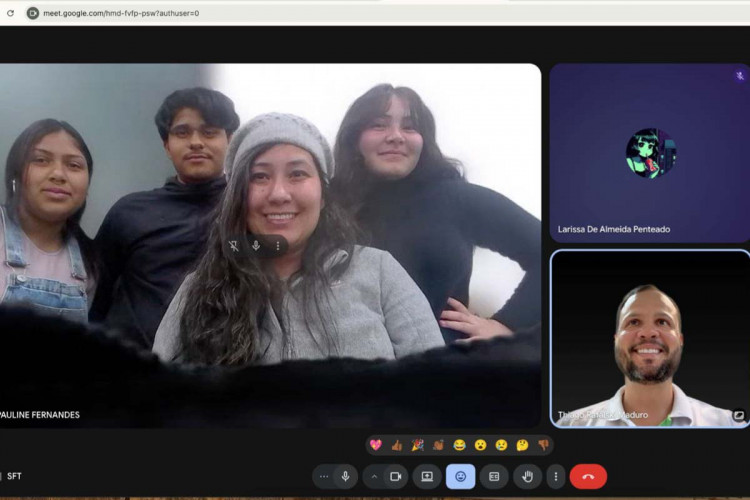Expand video settings chevron beside camera
Viewport: 750px width, 500px height.
coord(375,477)
